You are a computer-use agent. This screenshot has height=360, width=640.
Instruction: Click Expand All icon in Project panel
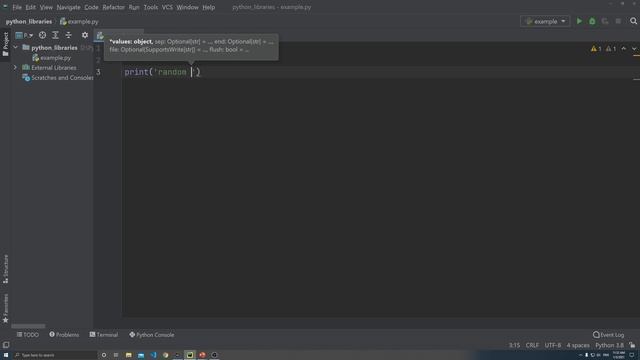(55, 35)
